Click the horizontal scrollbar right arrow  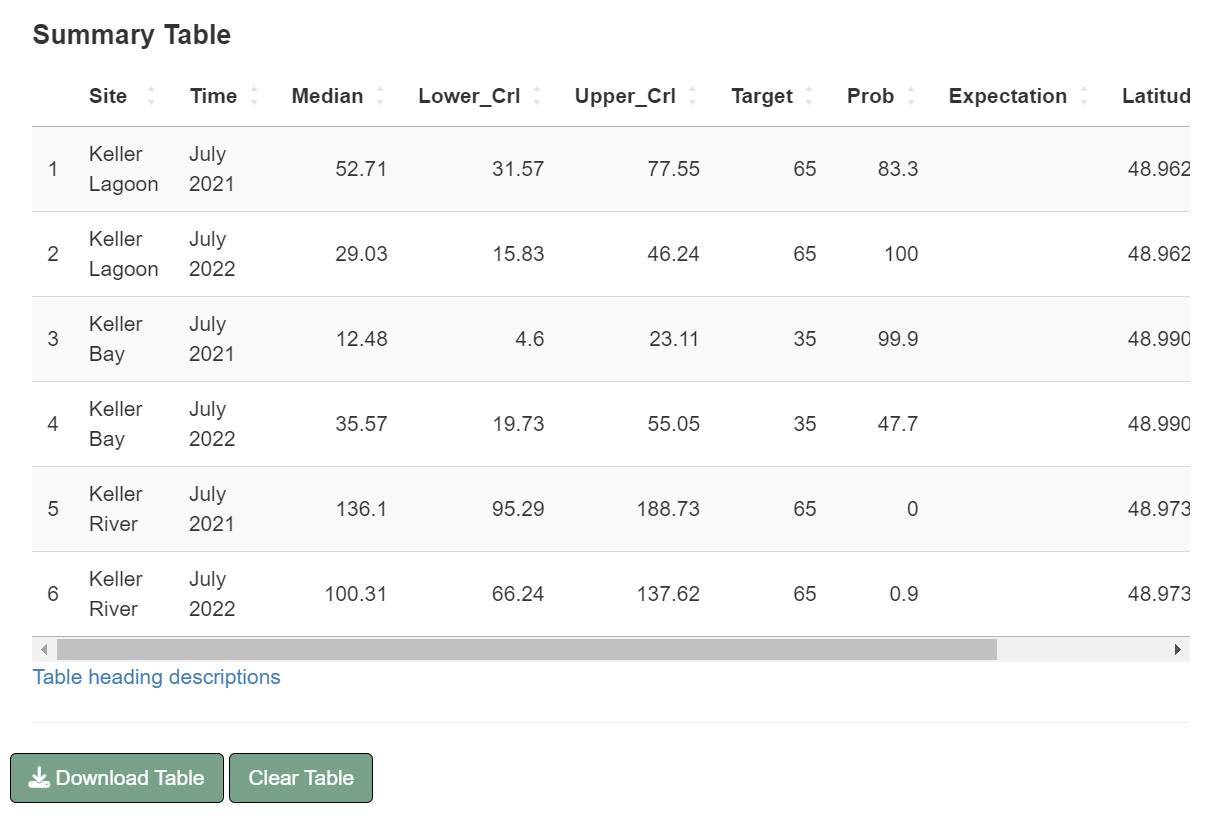click(1178, 650)
